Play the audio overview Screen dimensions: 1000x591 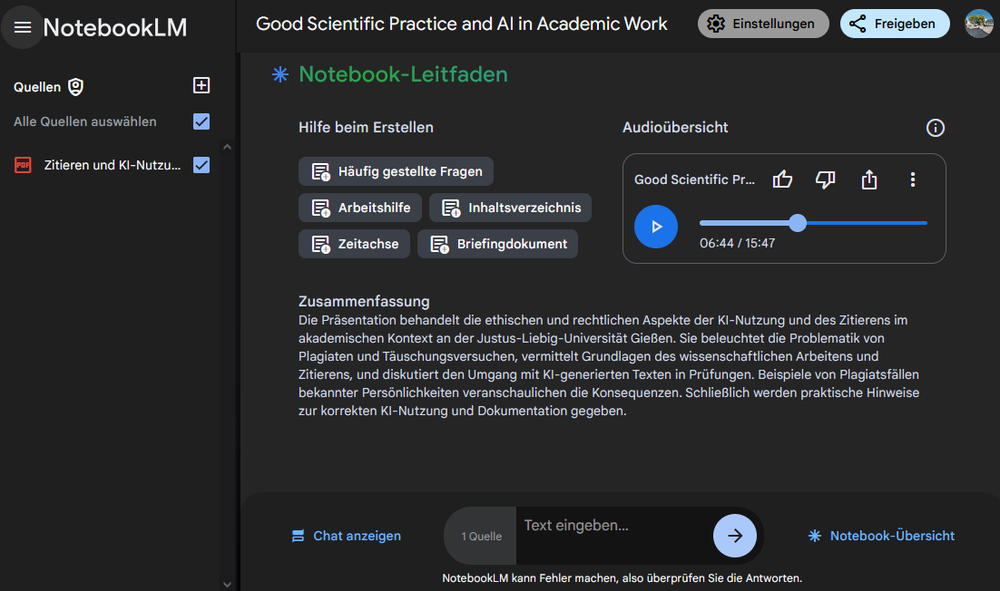pos(656,226)
